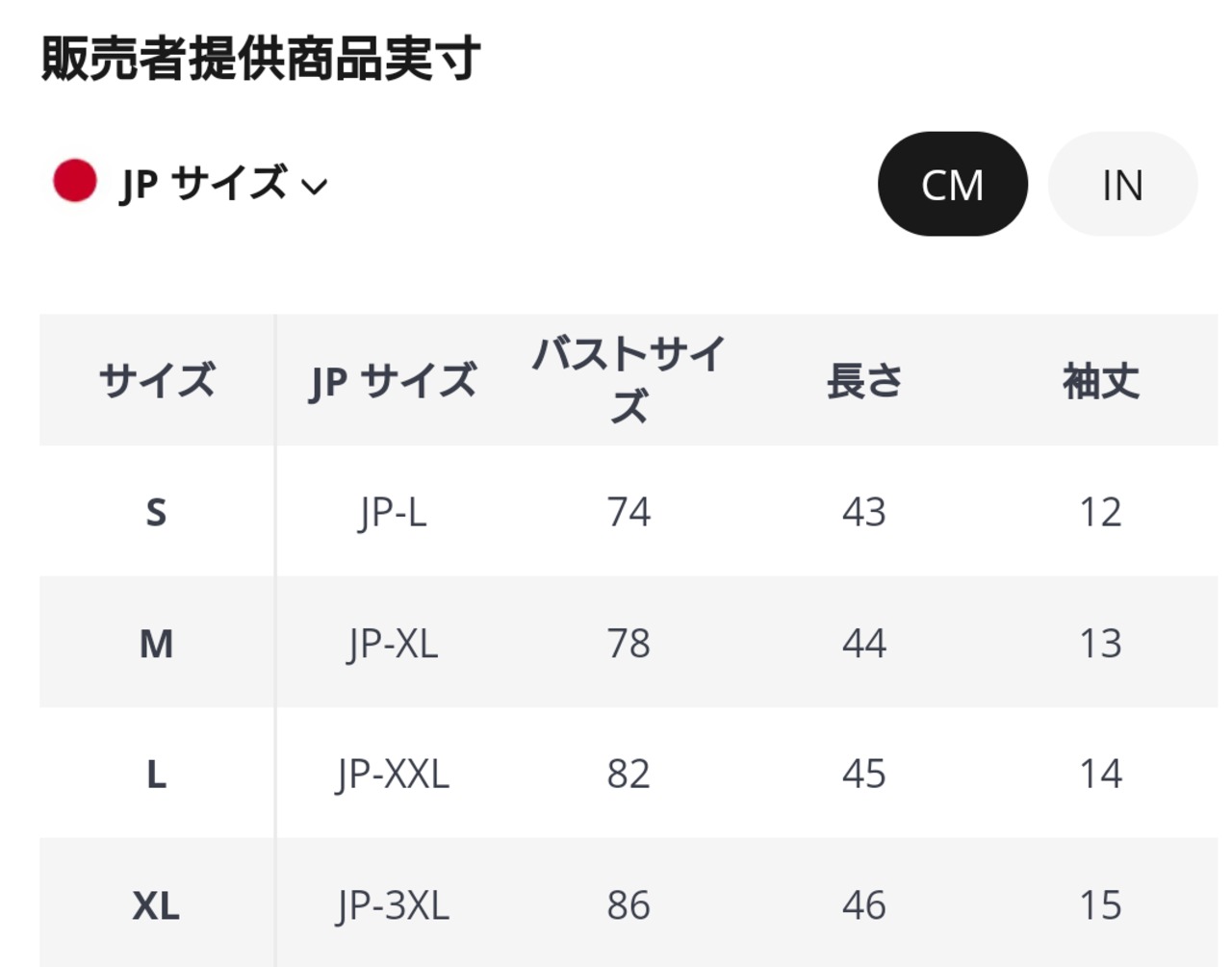Viewport: 1232px width, 967px height.
Task: Click sleeve length value 15 in XL row
Action: coord(1100,905)
